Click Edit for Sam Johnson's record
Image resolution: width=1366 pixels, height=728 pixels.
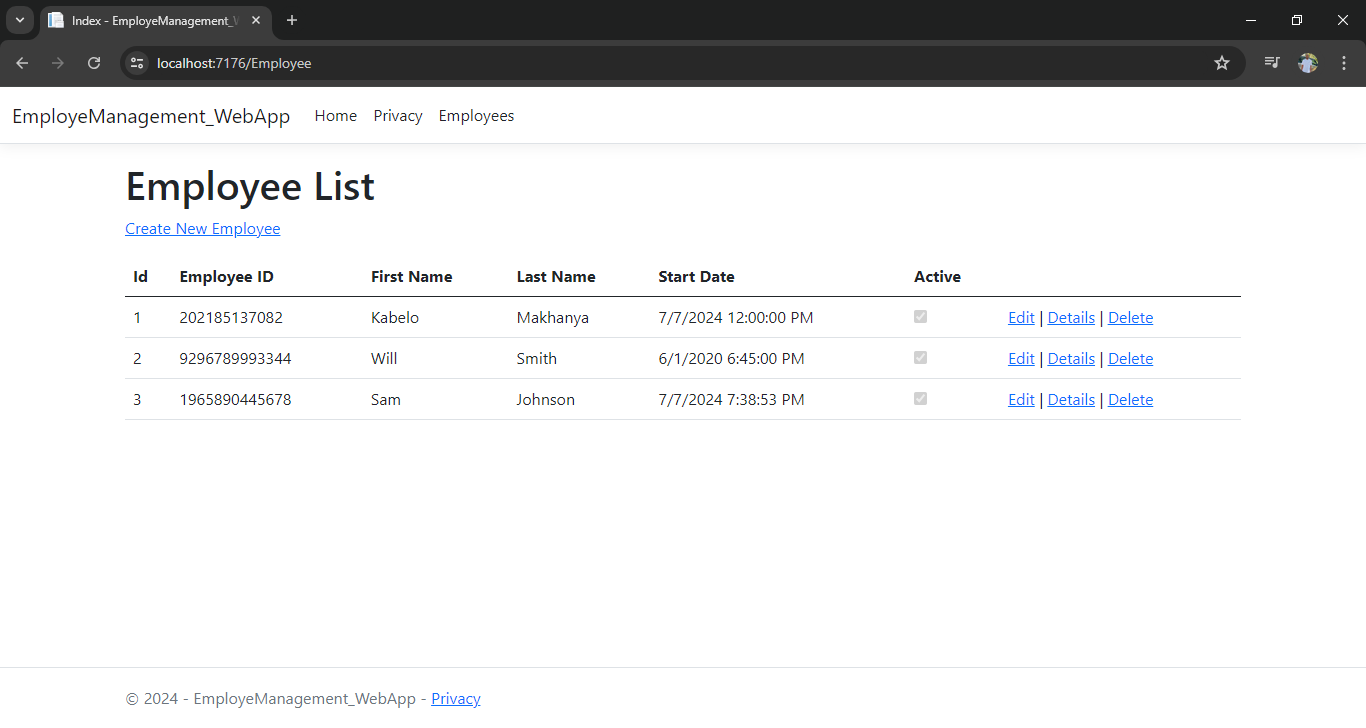(1021, 399)
